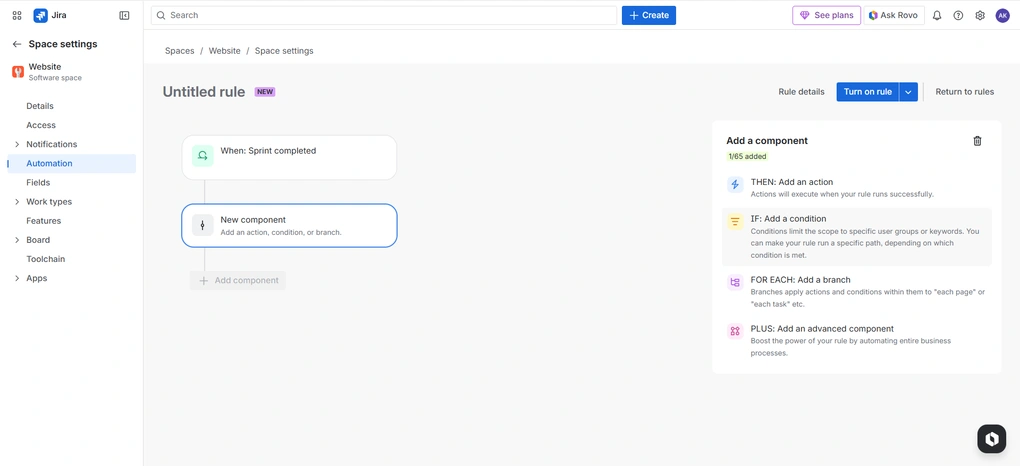Click Add component button below the rule
The height and width of the screenshot is (466, 1020).
pyautogui.click(x=238, y=281)
